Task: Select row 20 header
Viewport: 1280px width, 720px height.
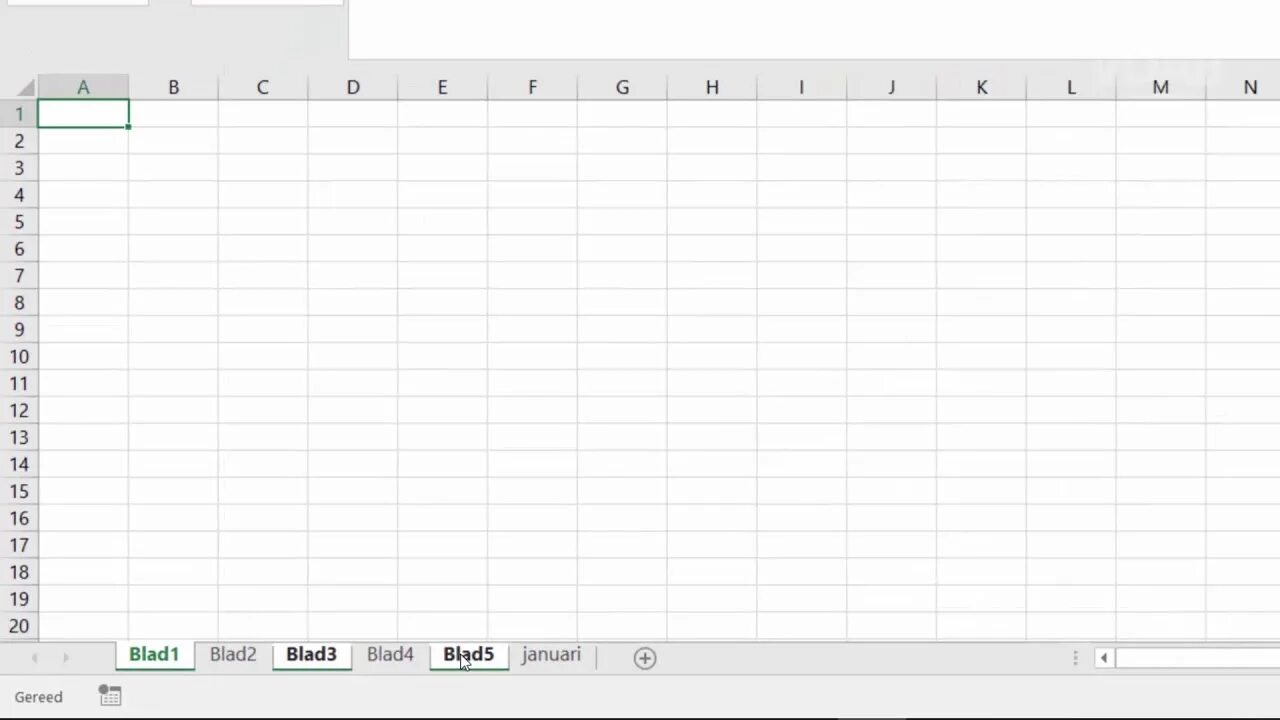Action: (19, 626)
